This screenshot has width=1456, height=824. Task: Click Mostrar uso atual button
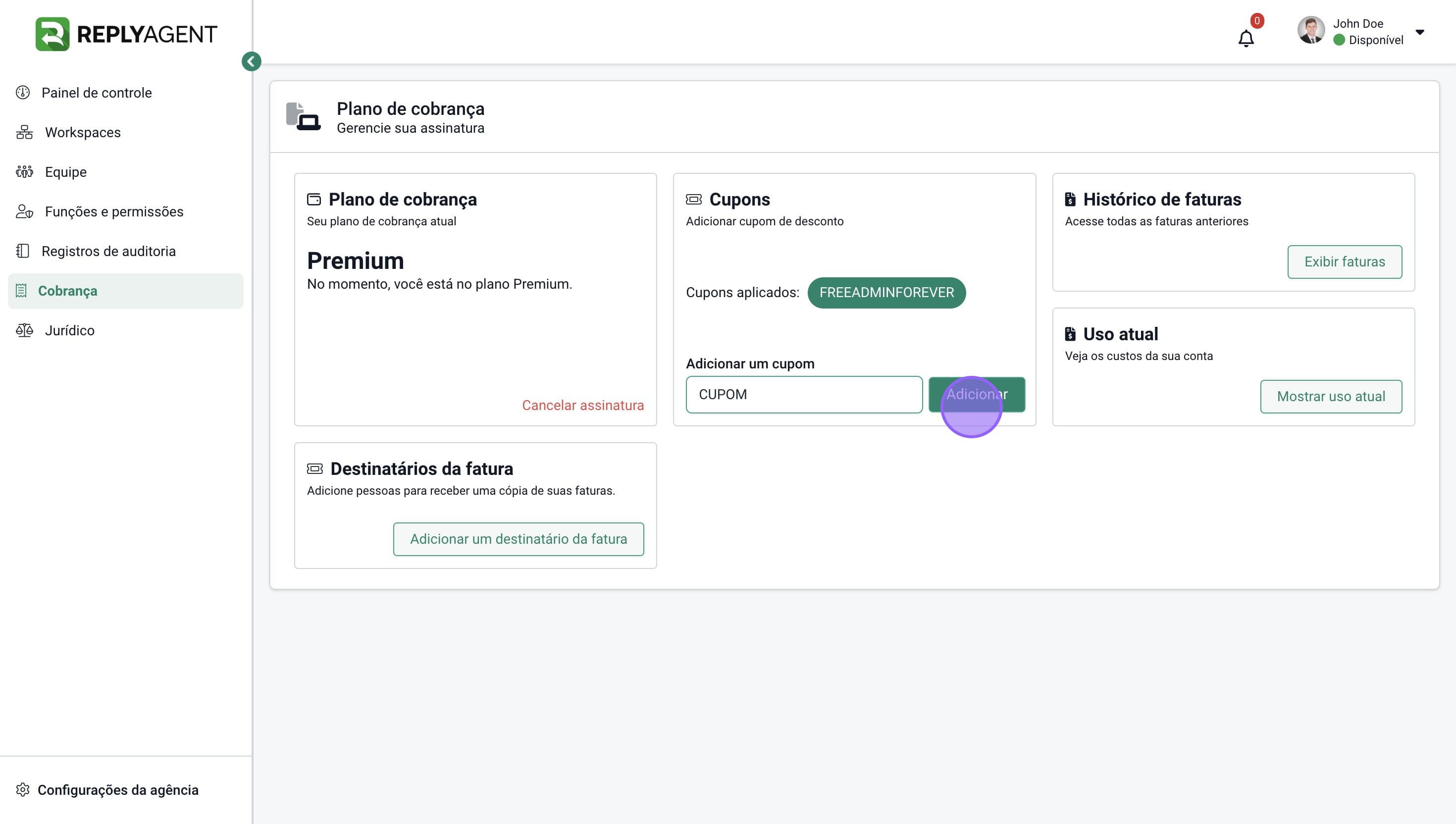tap(1331, 397)
